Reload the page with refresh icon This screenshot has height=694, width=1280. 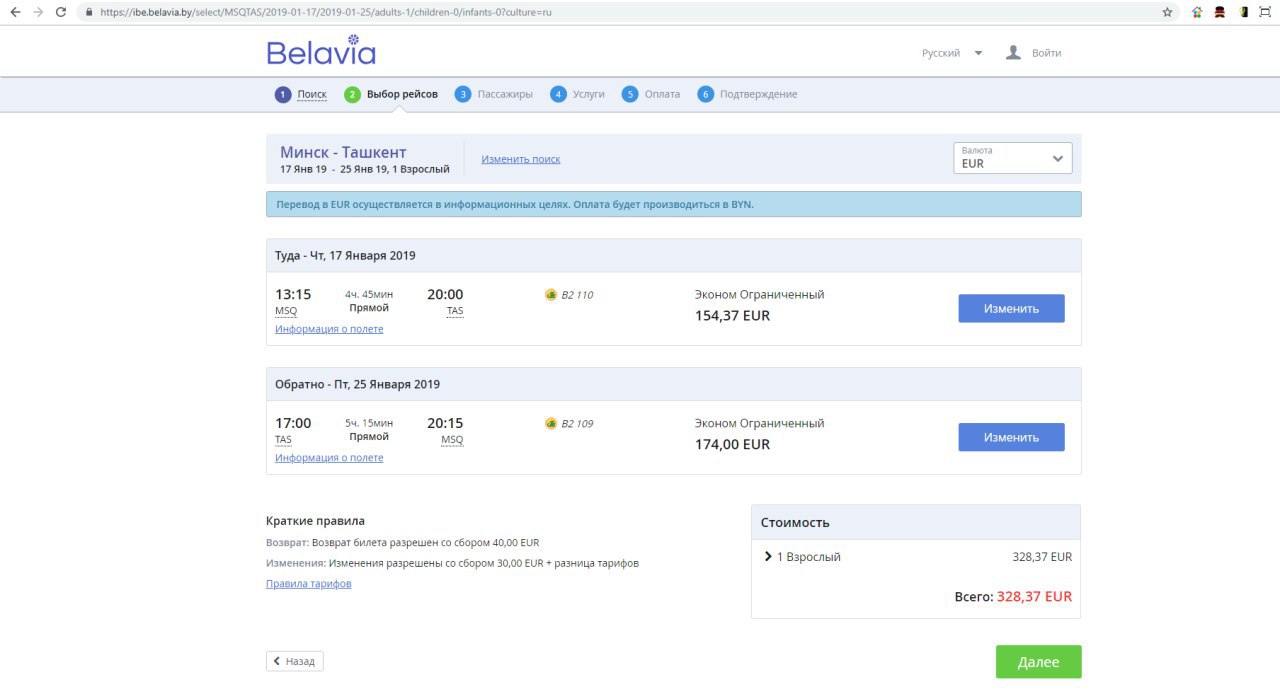61,12
